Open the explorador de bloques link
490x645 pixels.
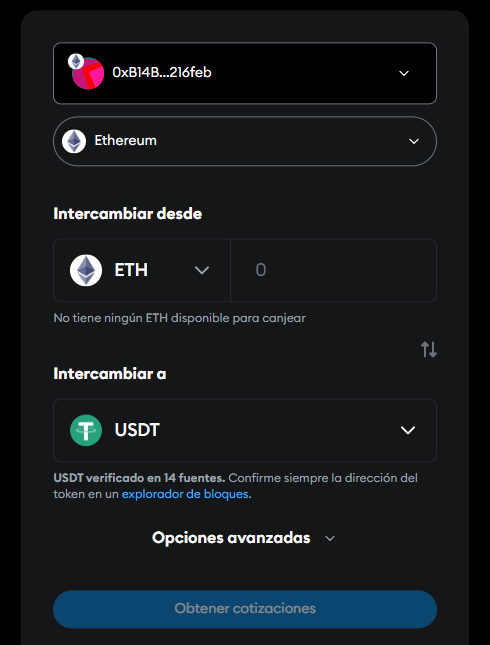click(x=185, y=494)
